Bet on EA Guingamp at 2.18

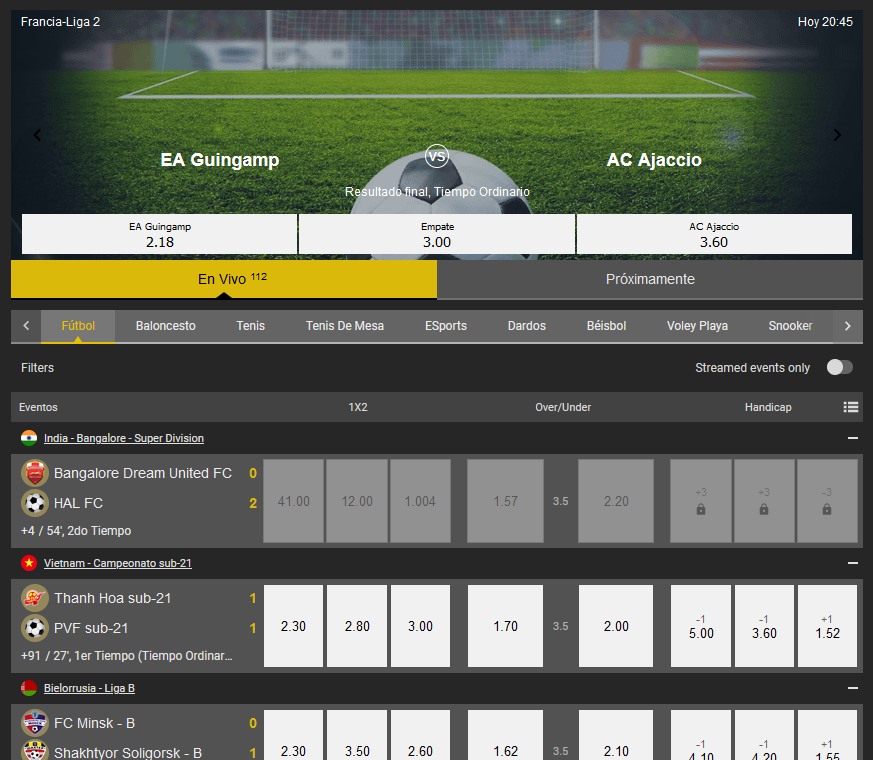click(x=159, y=234)
